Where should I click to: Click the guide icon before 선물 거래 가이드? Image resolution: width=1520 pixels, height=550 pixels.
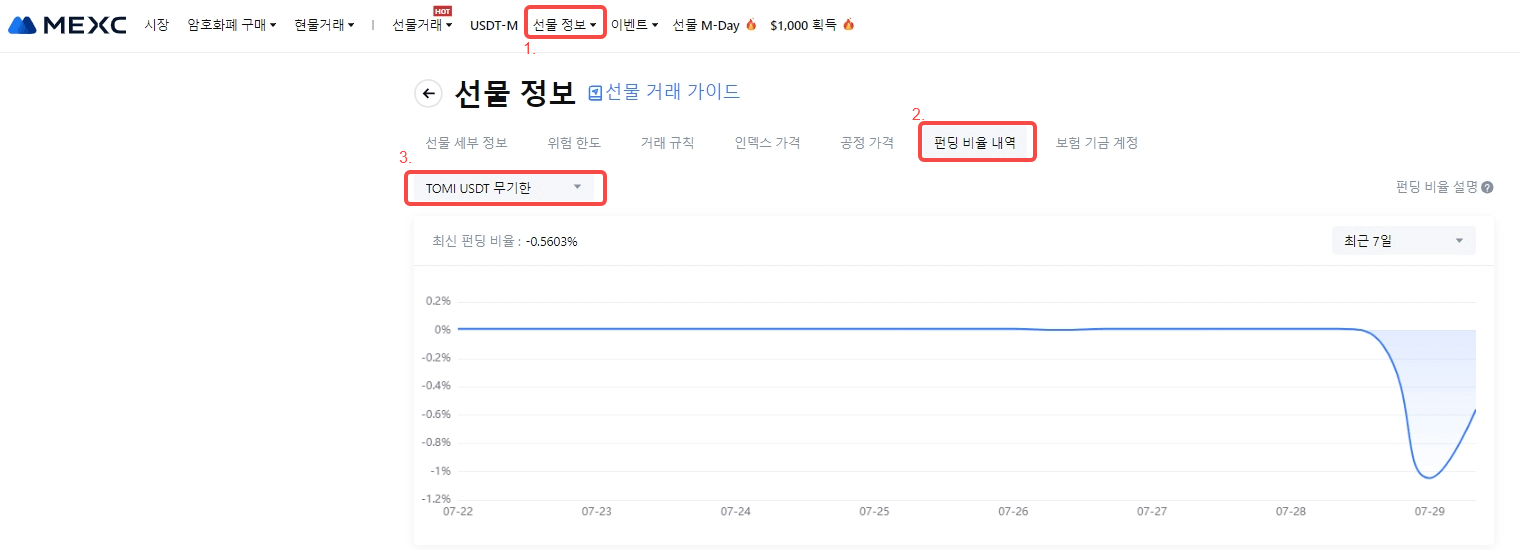tap(595, 93)
